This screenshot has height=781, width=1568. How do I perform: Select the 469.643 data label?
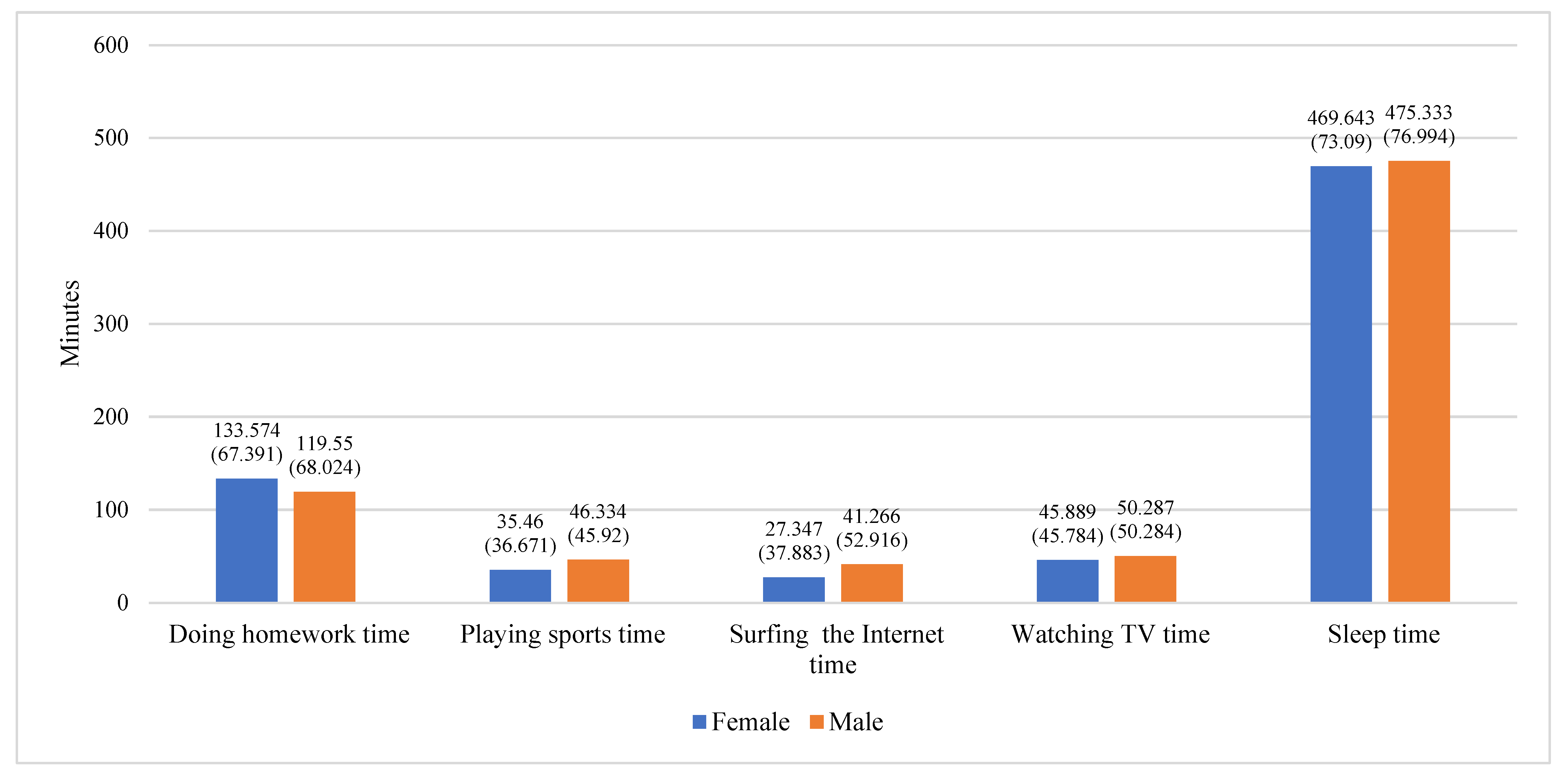1340,118
